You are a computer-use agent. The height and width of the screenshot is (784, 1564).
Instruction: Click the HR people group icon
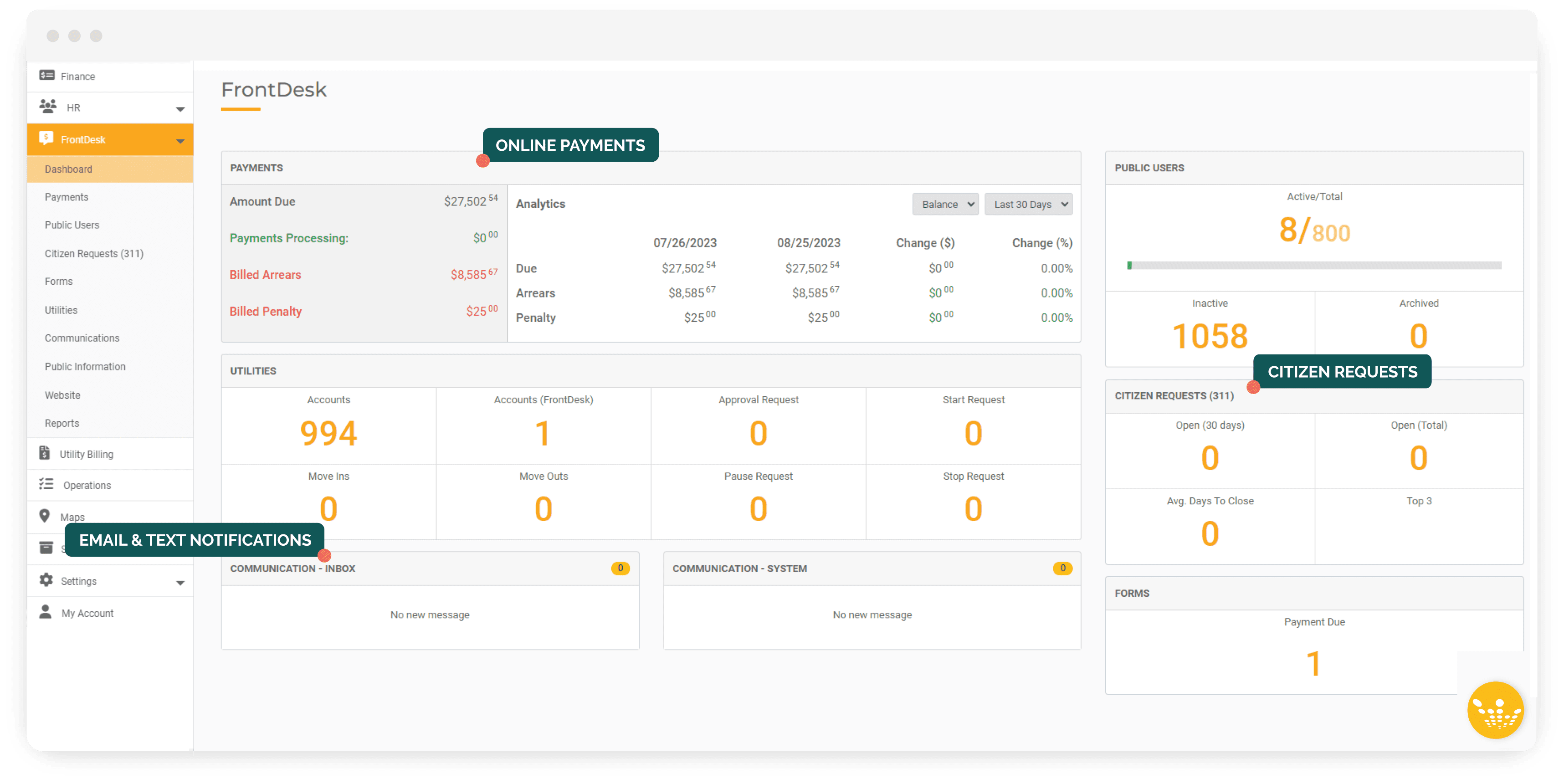click(48, 106)
